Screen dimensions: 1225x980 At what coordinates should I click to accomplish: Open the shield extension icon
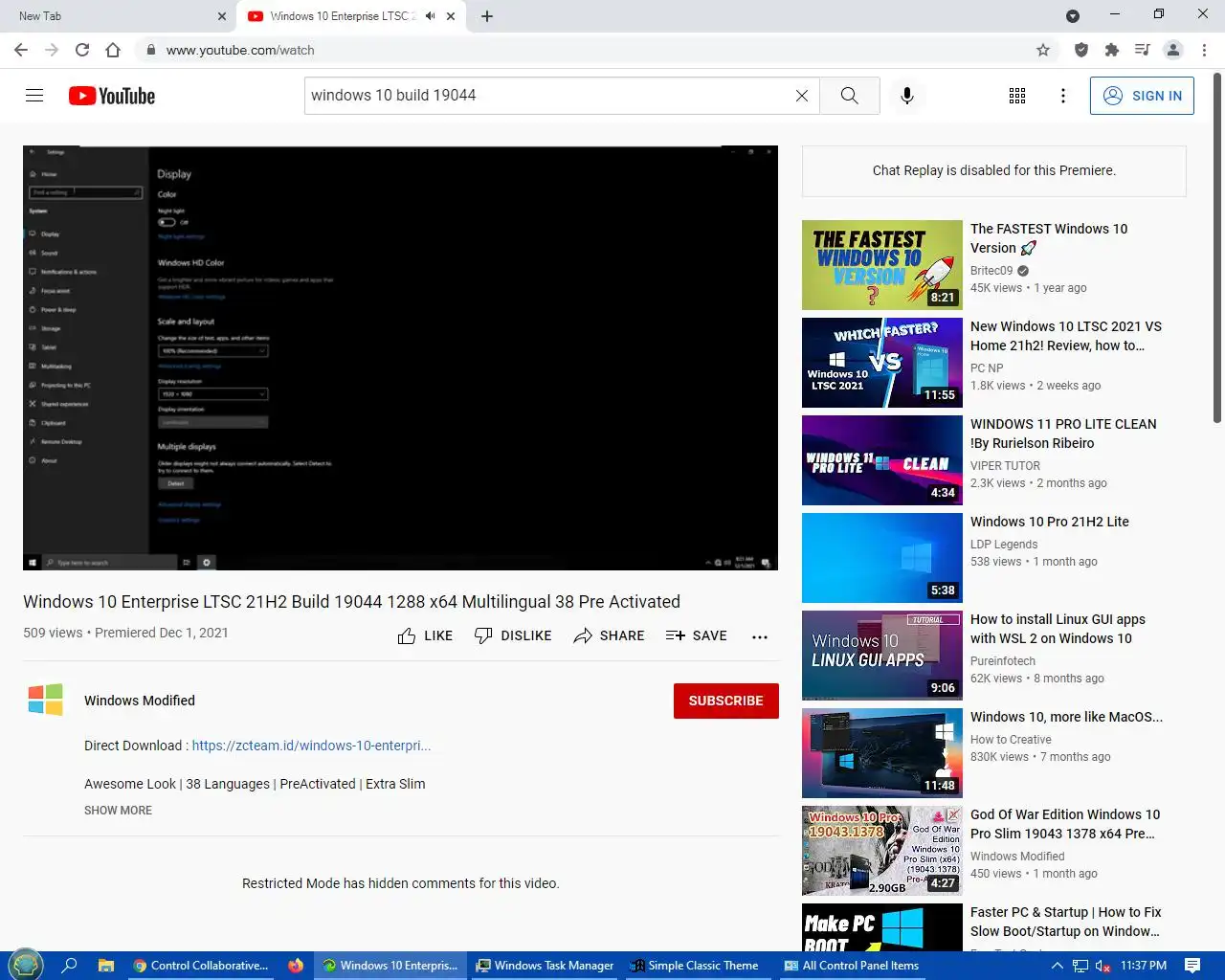tap(1081, 50)
